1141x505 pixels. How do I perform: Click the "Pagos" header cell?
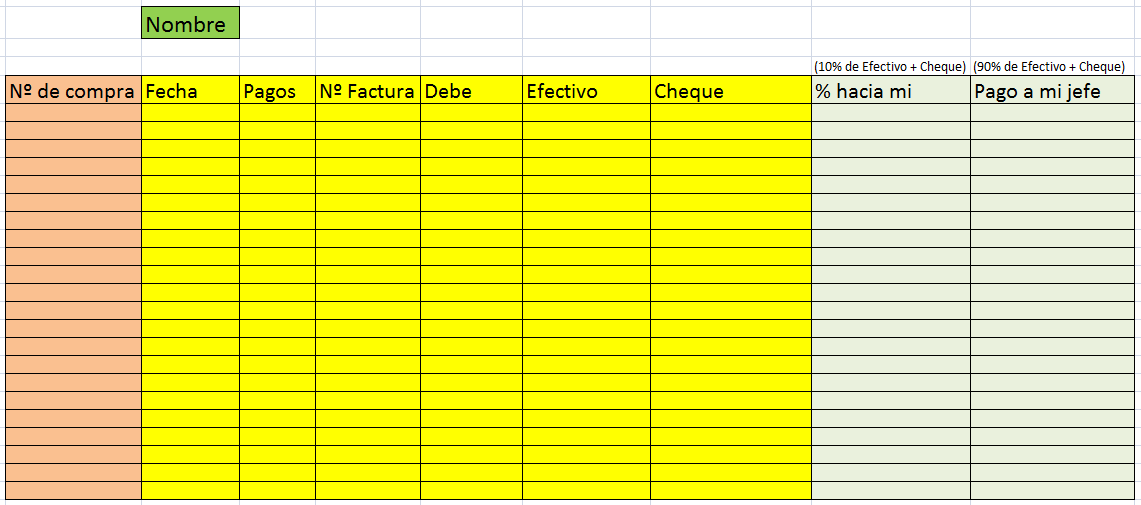tap(277, 91)
